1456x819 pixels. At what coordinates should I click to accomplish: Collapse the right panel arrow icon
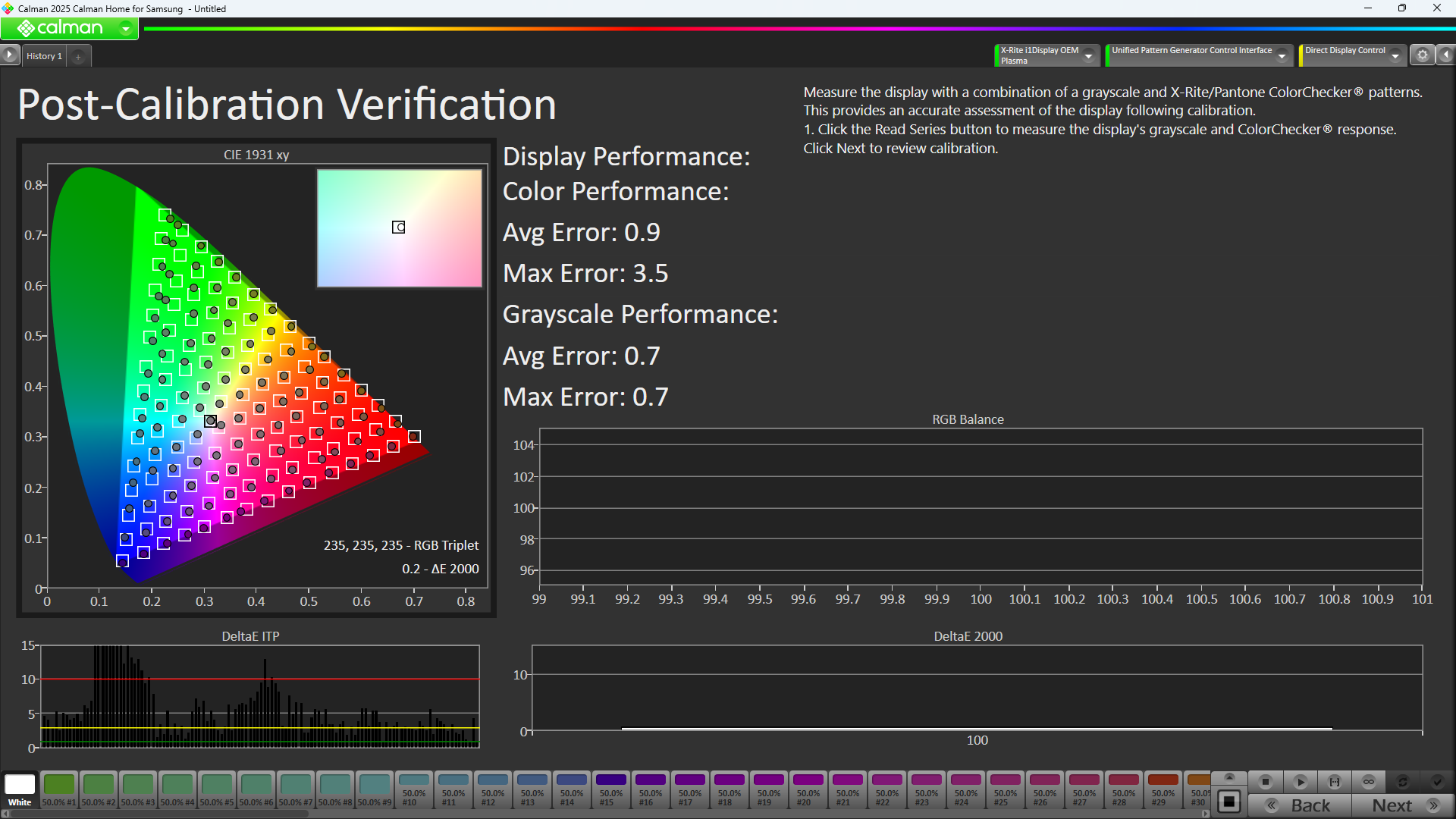[1446, 55]
